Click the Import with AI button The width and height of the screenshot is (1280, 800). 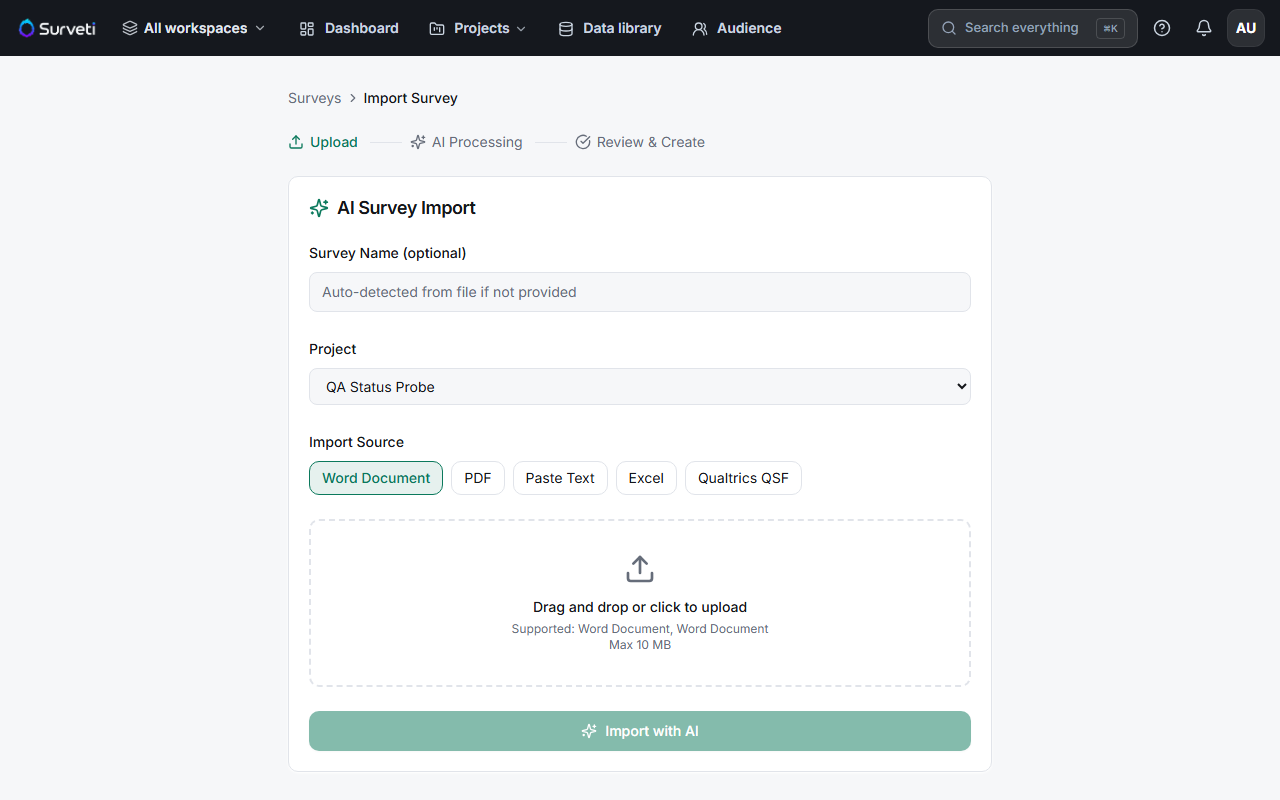640,731
